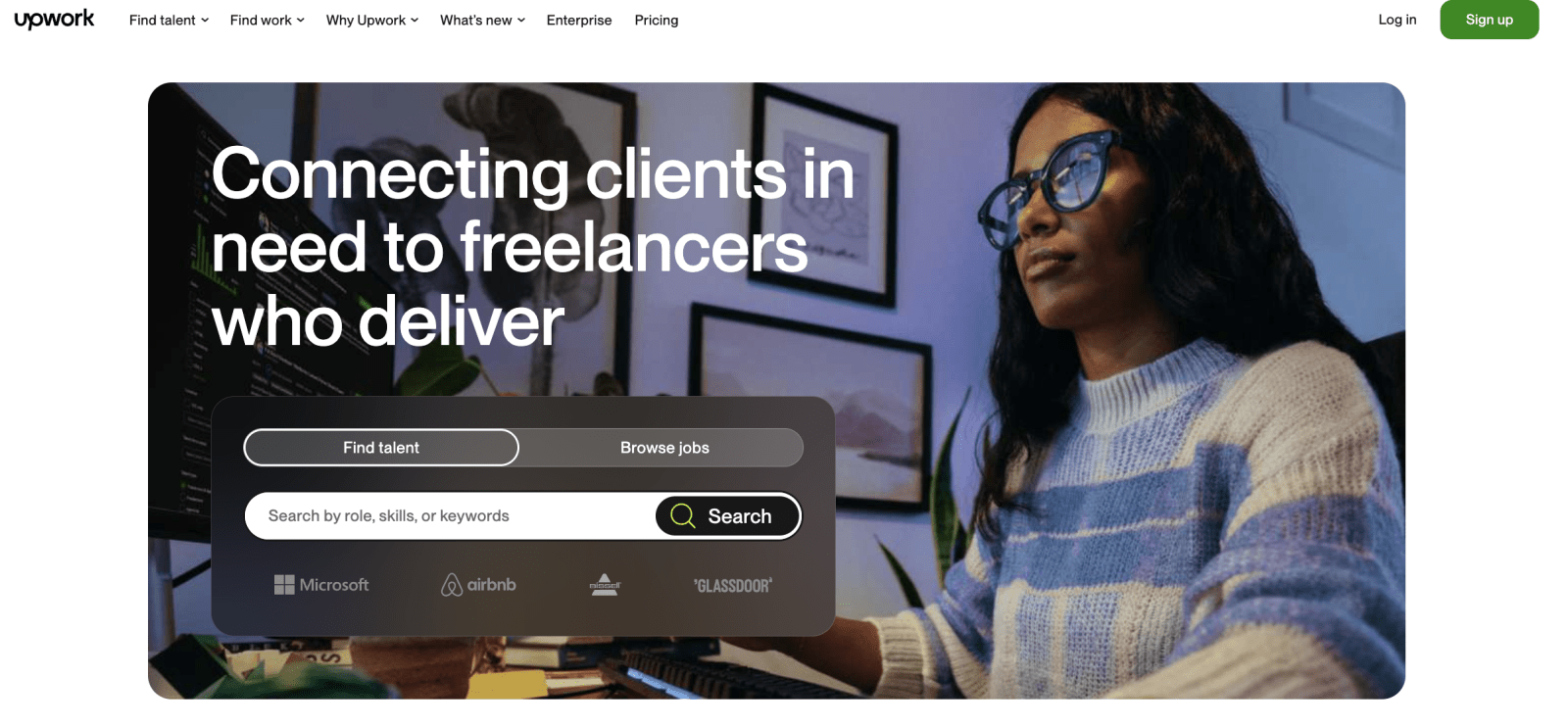Expand the Find talent dropdown menu
Screen dimensions: 1568x728
tap(169, 20)
